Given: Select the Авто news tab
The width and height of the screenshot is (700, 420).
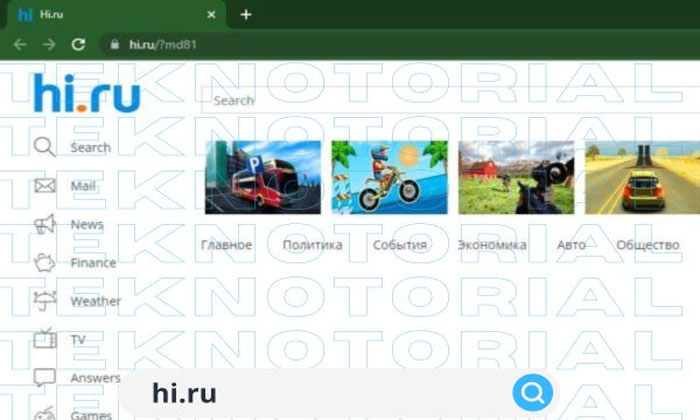Looking at the screenshot, I should (571, 245).
